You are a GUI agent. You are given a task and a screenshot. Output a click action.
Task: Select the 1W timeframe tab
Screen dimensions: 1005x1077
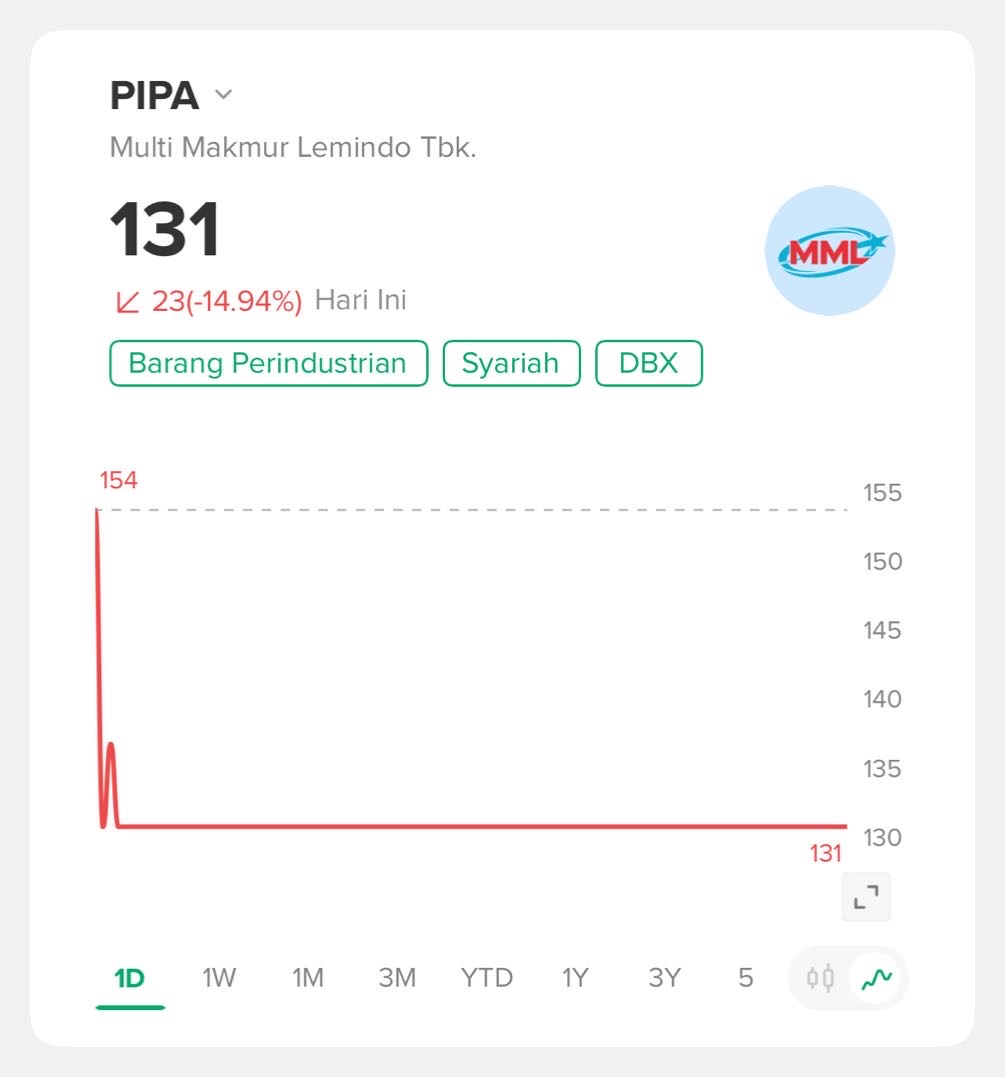(219, 978)
